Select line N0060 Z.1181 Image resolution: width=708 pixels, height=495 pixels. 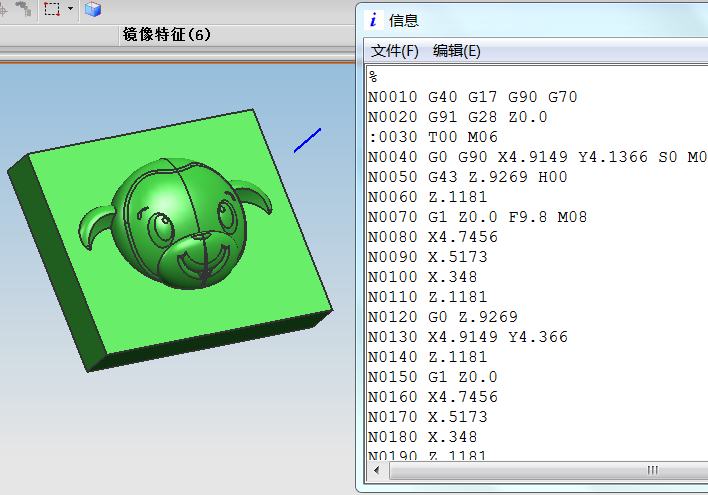click(428, 197)
